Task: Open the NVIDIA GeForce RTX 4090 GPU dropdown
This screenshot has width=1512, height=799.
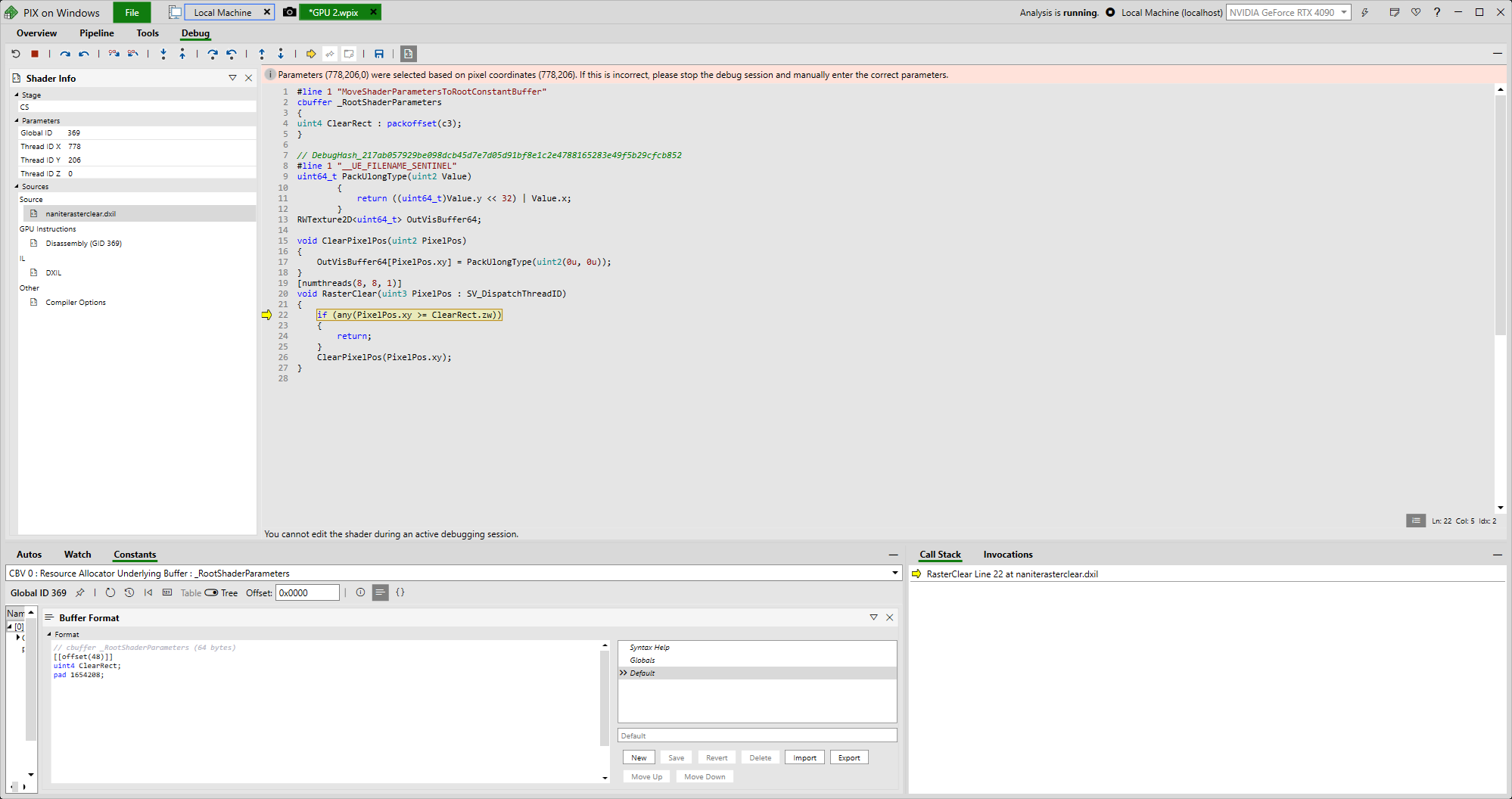Action: 1289,12
